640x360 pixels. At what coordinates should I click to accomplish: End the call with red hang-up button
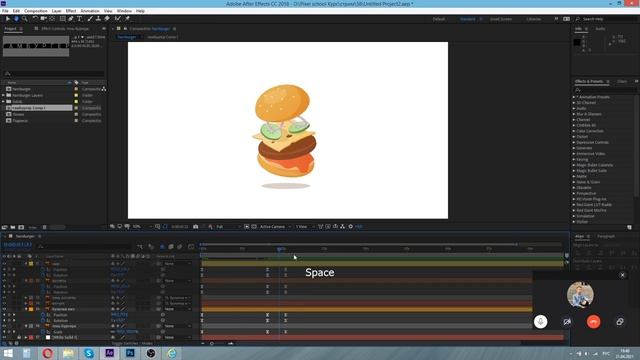(x=593, y=322)
